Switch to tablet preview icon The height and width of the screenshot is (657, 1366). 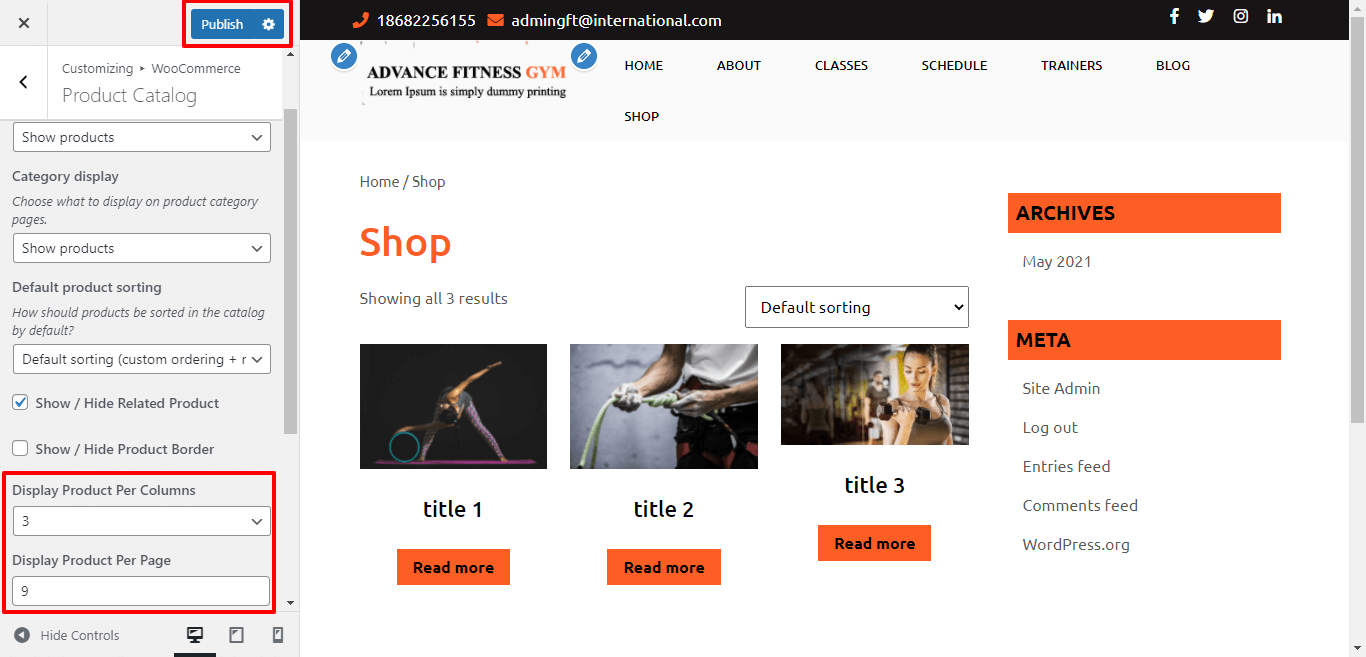pos(236,635)
